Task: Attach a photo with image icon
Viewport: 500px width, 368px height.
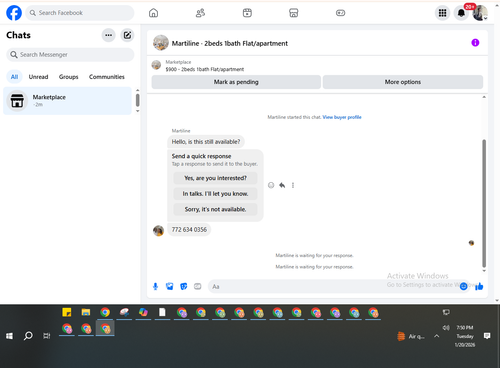Action: [170, 286]
